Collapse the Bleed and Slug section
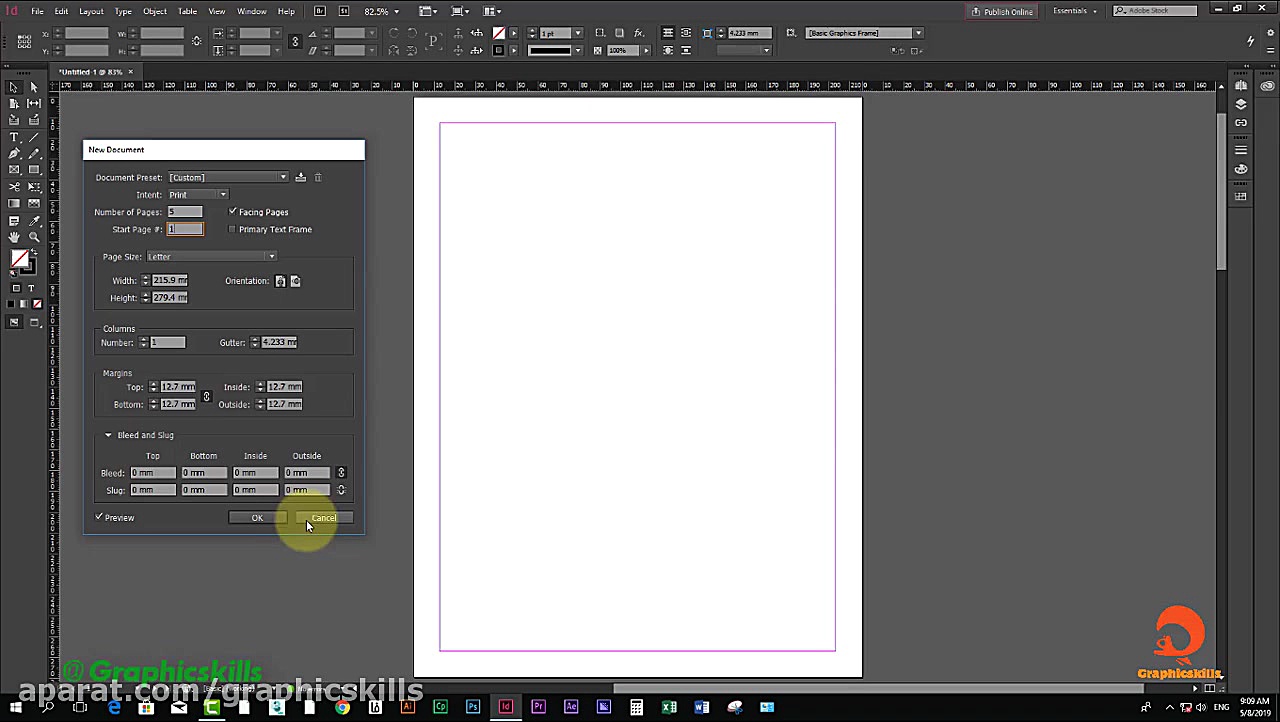 [x=108, y=435]
